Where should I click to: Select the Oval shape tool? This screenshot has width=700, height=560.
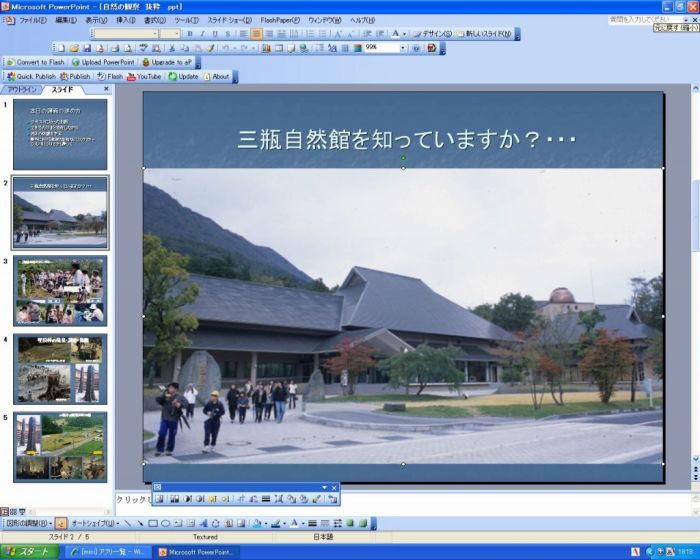(166, 523)
